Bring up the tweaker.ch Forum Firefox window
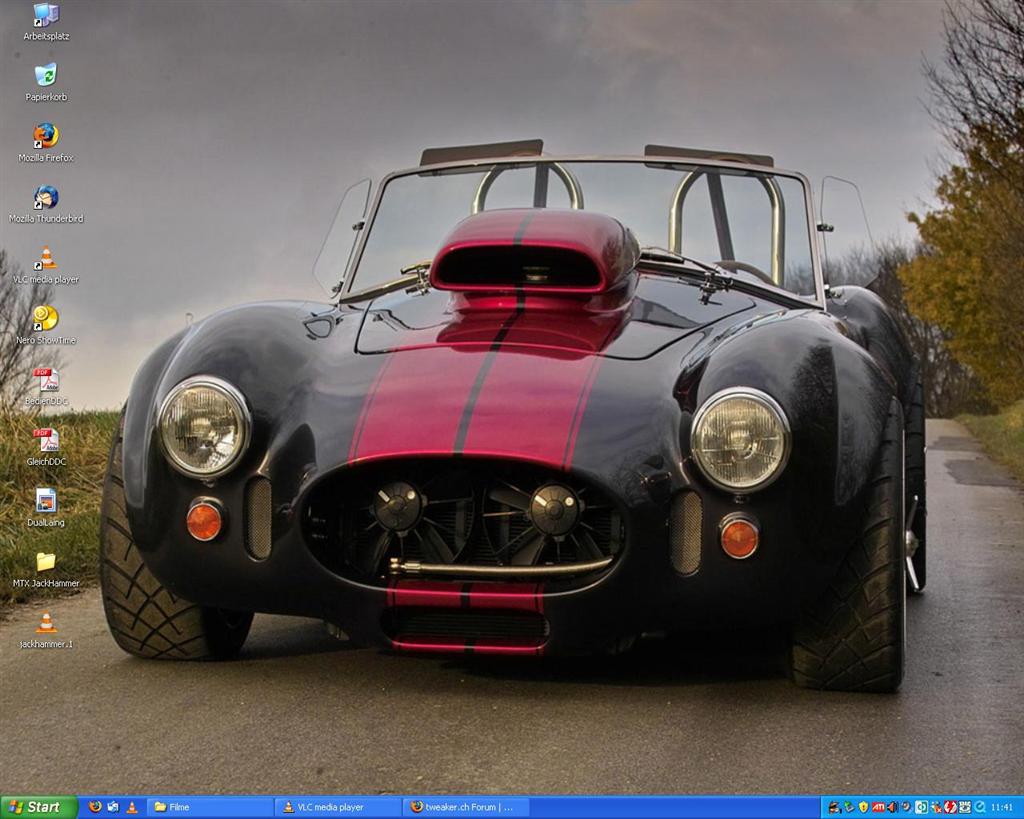The image size is (1024, 819). [466, 807]
